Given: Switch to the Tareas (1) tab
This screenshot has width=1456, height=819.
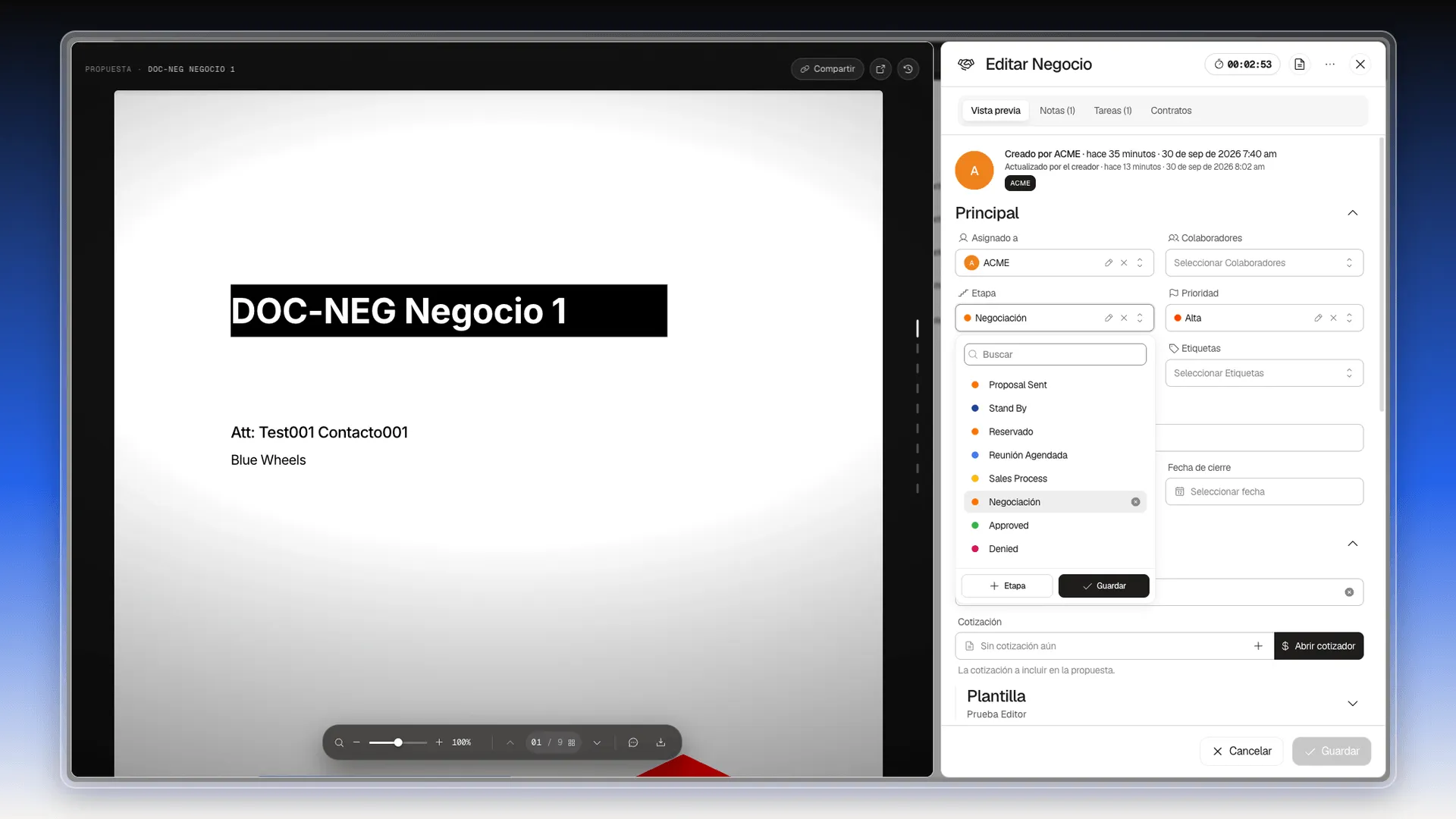Looking at the screenshot, I should pos(1112,111).
